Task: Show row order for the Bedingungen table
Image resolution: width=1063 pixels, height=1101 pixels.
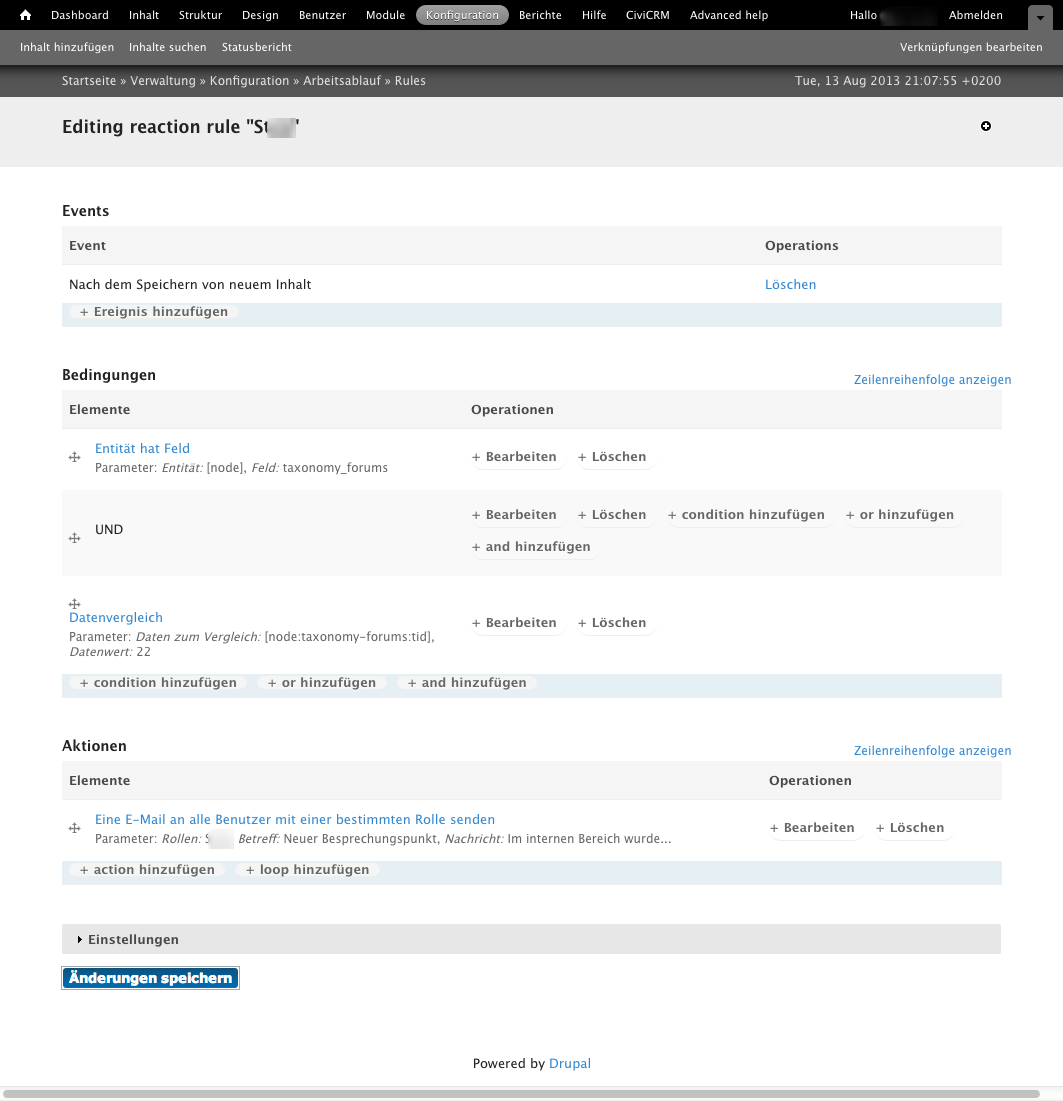Action: (932, 380)
